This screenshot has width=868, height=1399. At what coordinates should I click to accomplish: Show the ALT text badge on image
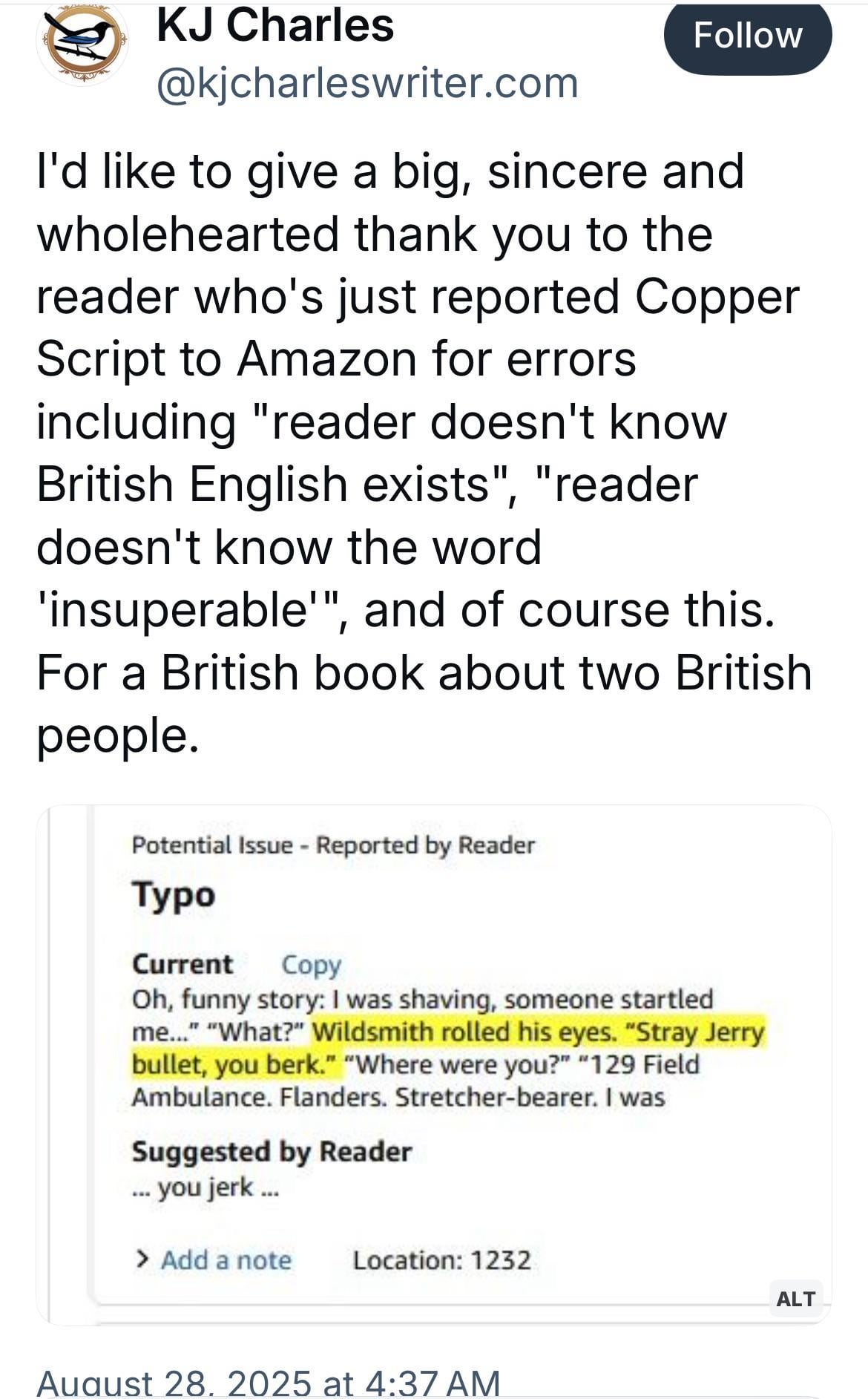795,1298
